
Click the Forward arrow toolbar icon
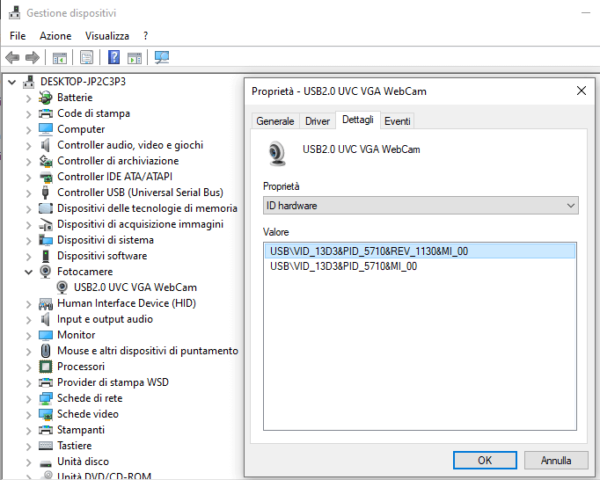[x=32, y=58]
